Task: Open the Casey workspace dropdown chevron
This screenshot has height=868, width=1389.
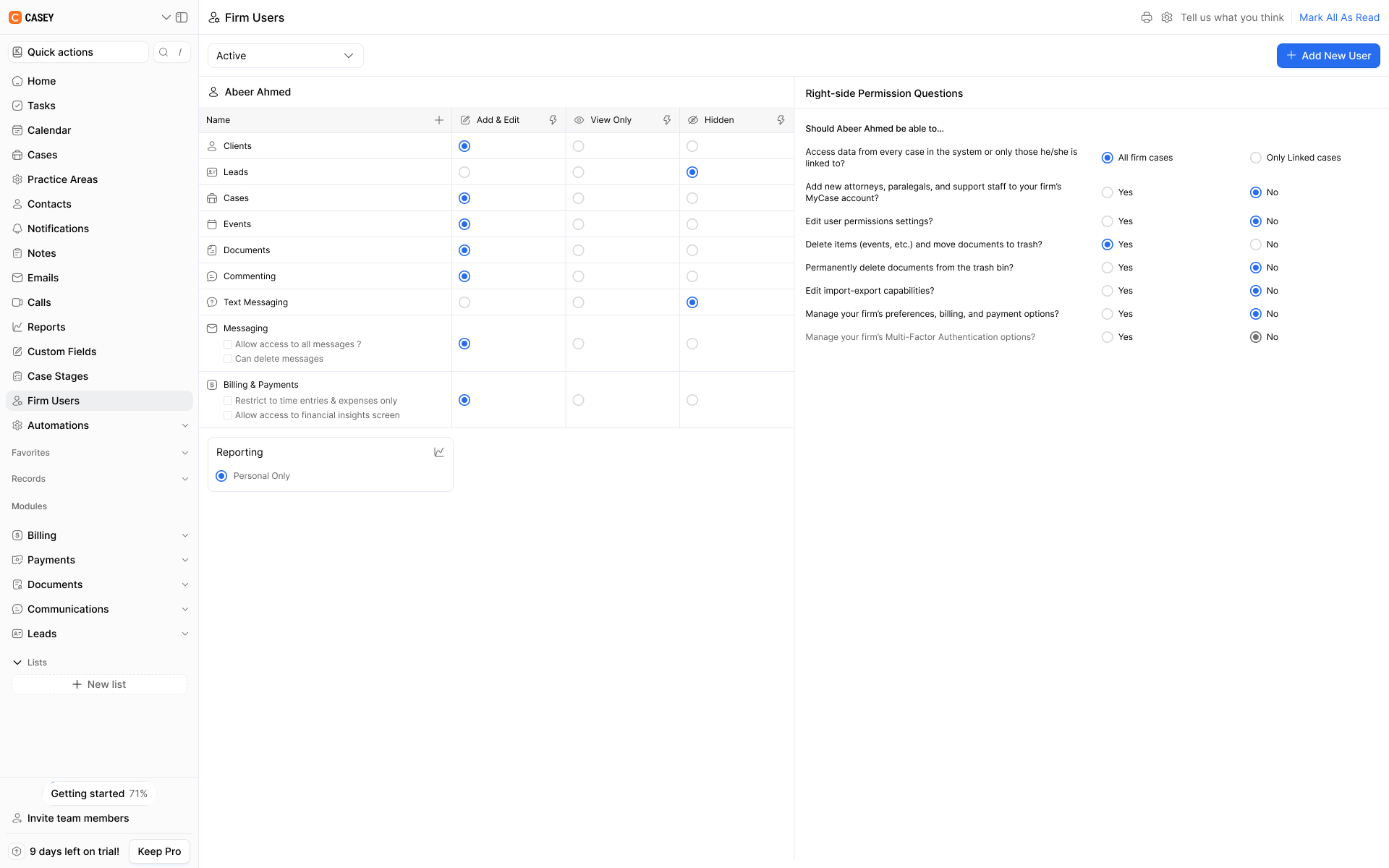Action: click(166, 17)
